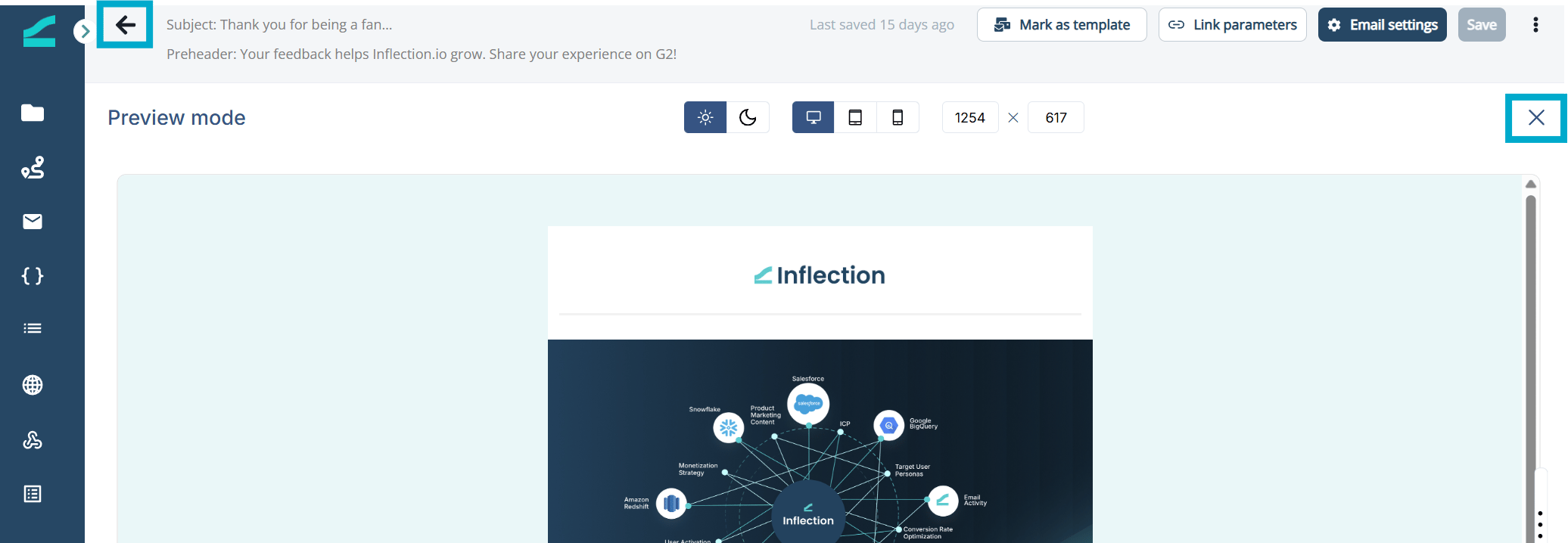Click the preheader text
This screenshot has height=543, width=1568.
422,54
